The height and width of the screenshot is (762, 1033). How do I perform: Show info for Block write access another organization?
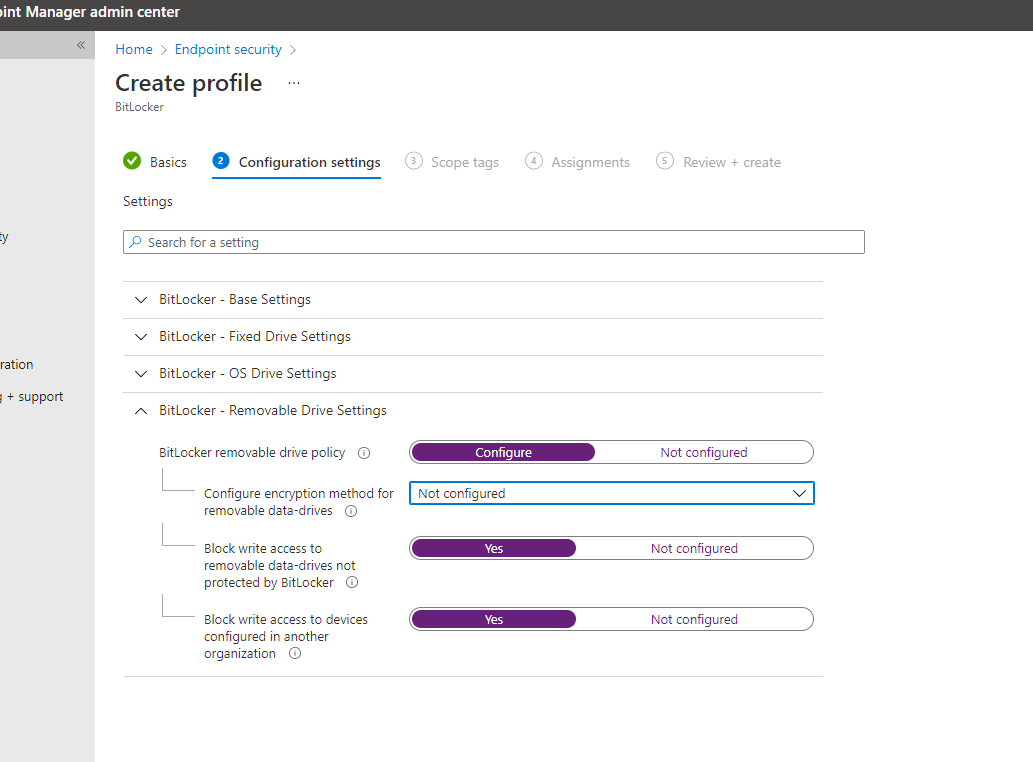pos(295,653)
